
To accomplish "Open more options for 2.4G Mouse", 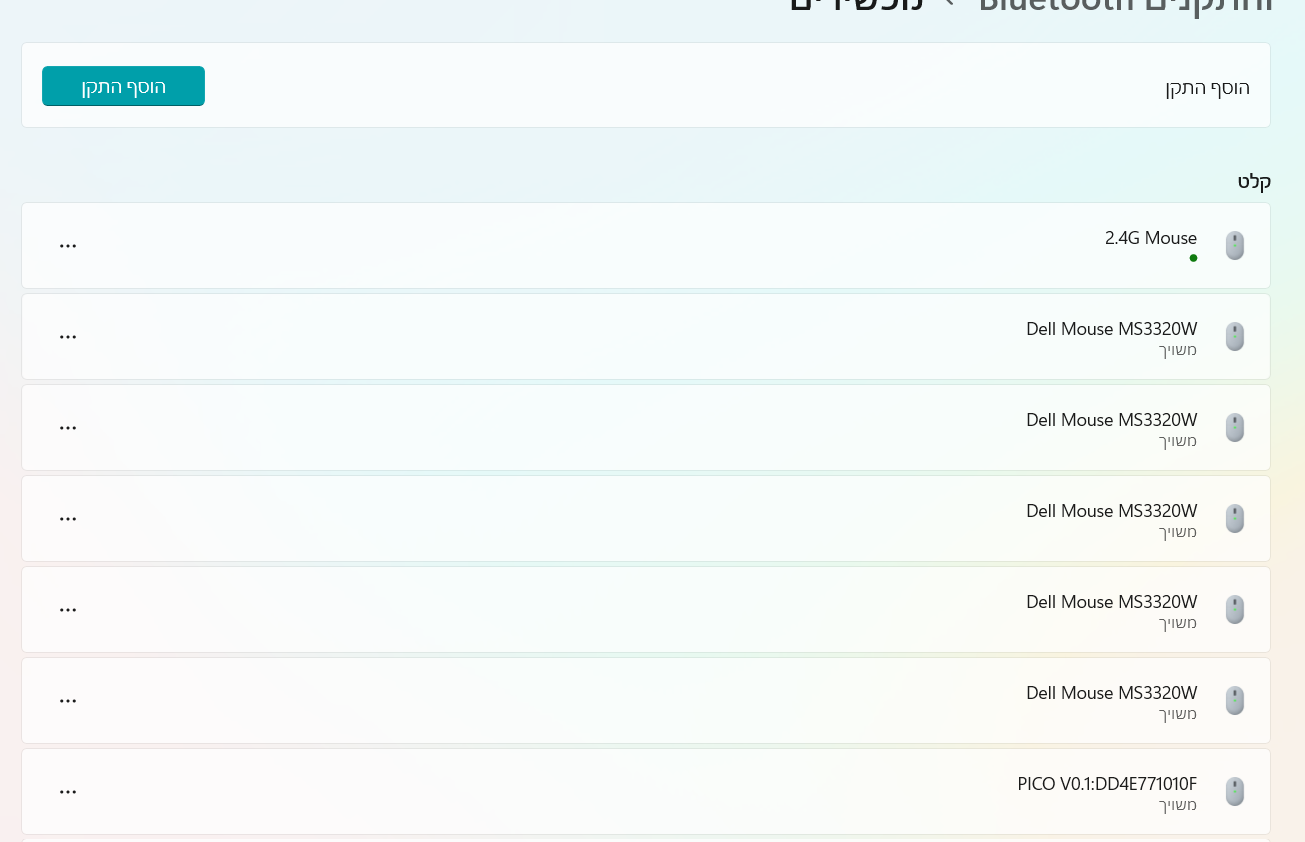I will pos(68,246).
